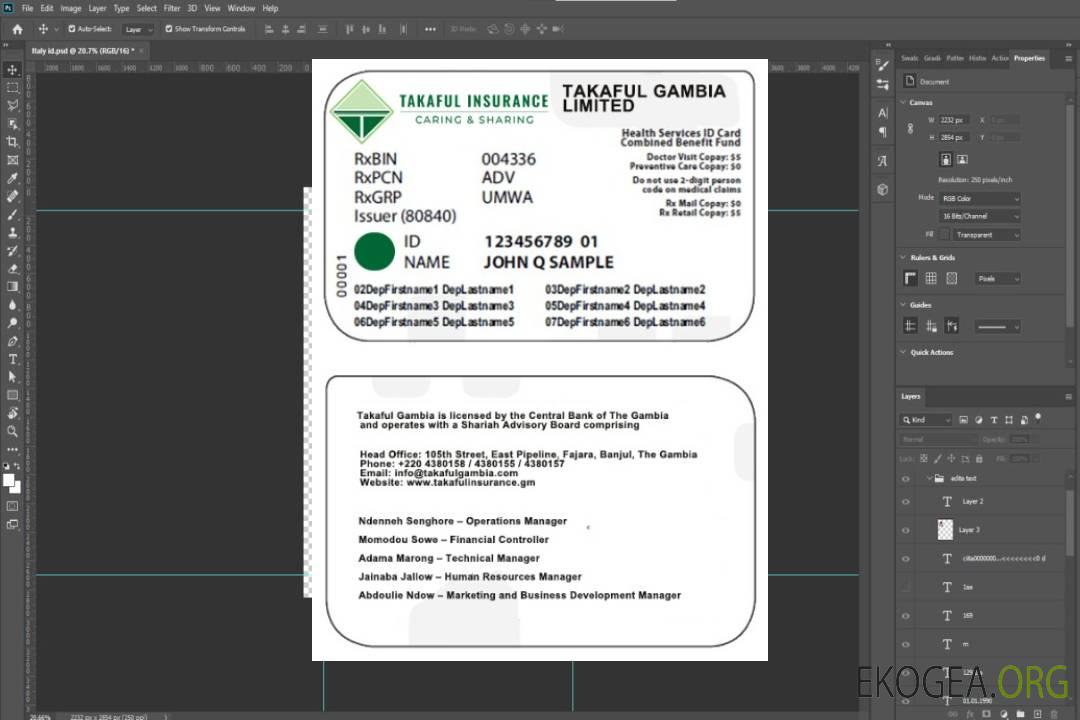Open the Auto-Select Layer dropdown

[x=138, y=29]
